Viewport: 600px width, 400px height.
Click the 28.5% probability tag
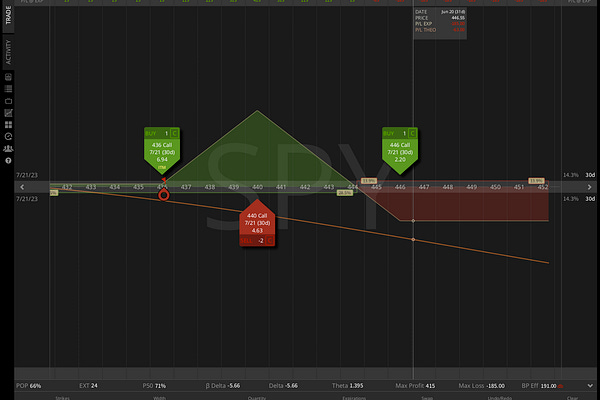[x=345, y=193]
